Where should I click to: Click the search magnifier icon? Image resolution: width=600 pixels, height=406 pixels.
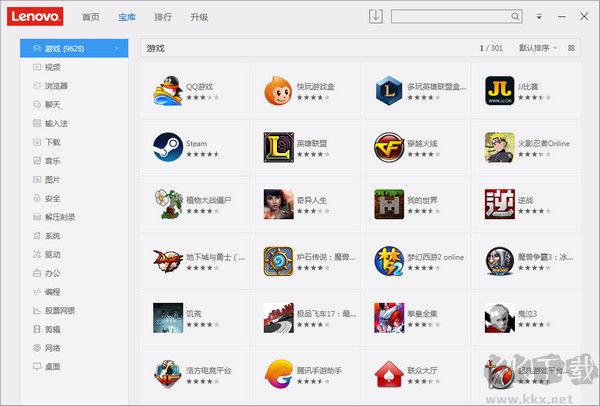tap(515, 16)
